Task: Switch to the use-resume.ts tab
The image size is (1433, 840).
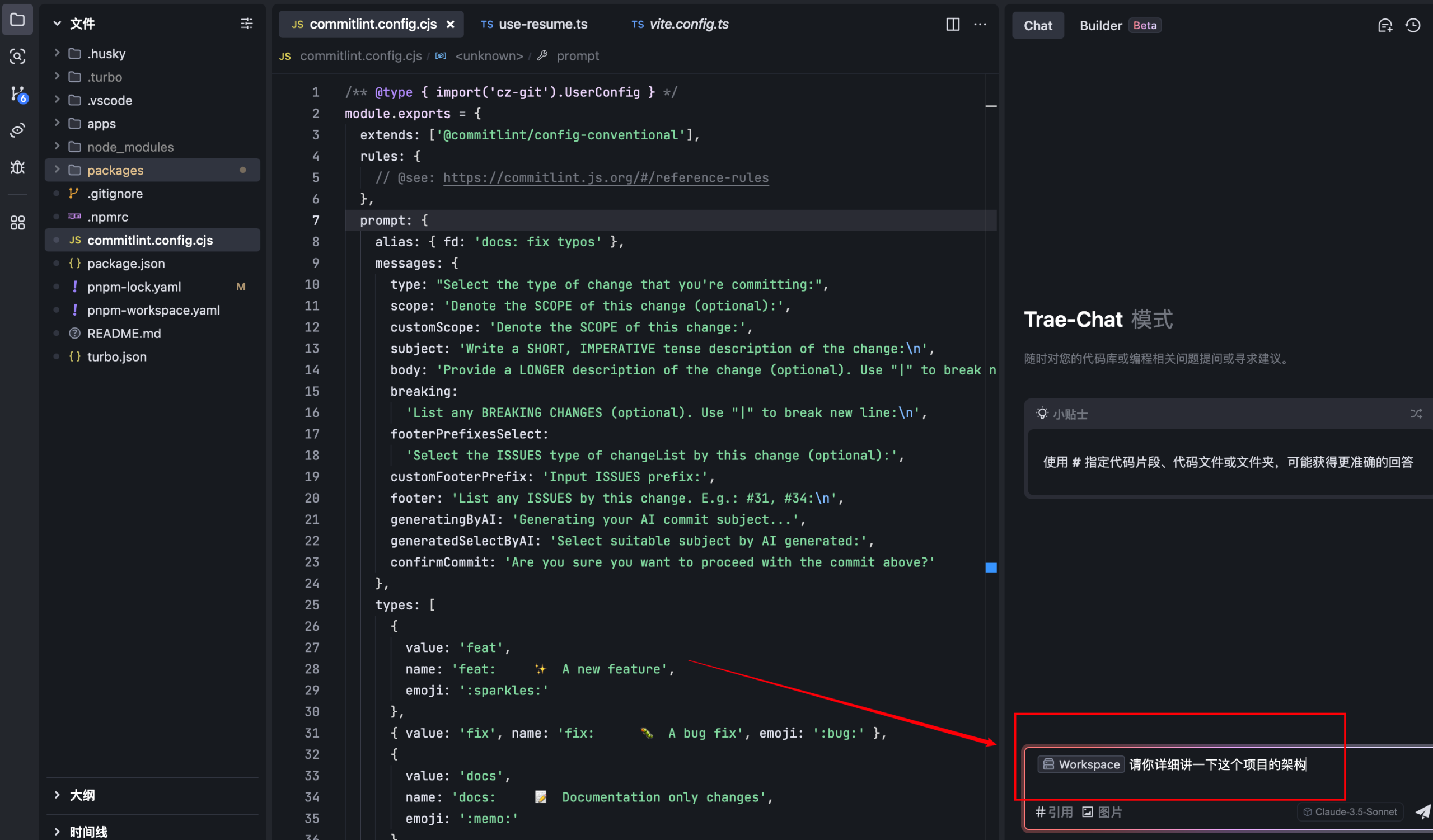Action: click(x=542, y=24)
